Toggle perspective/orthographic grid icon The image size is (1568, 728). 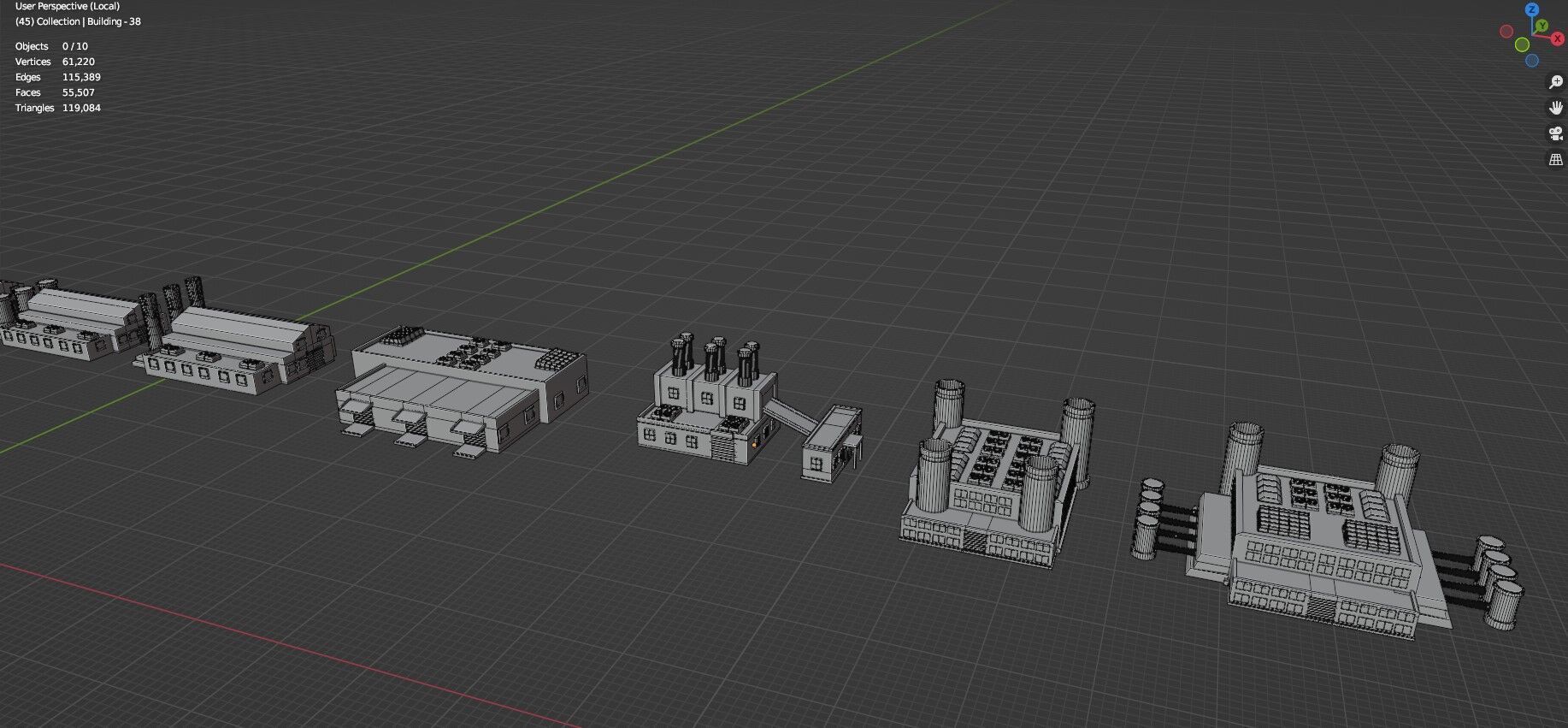click(x=1556, y=160)
